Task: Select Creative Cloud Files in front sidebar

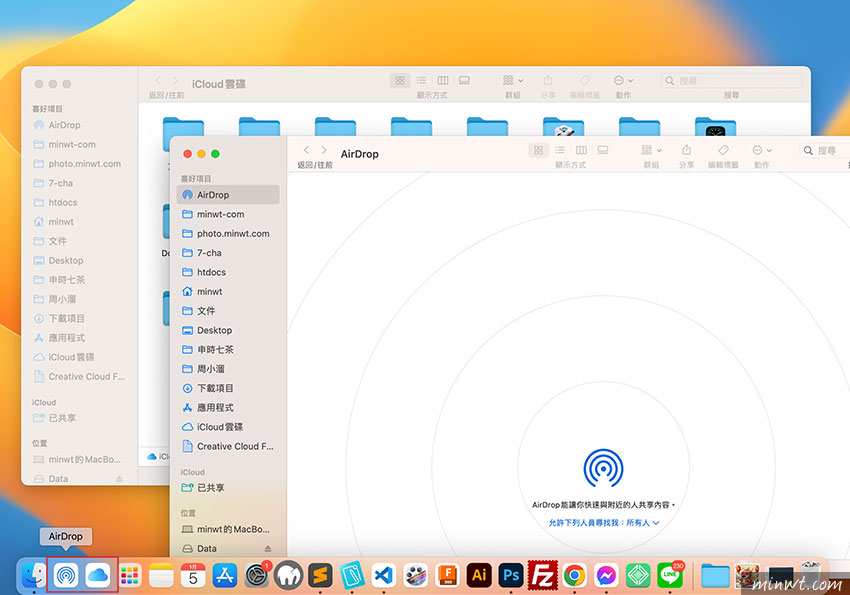Action: tap(228, 447)
